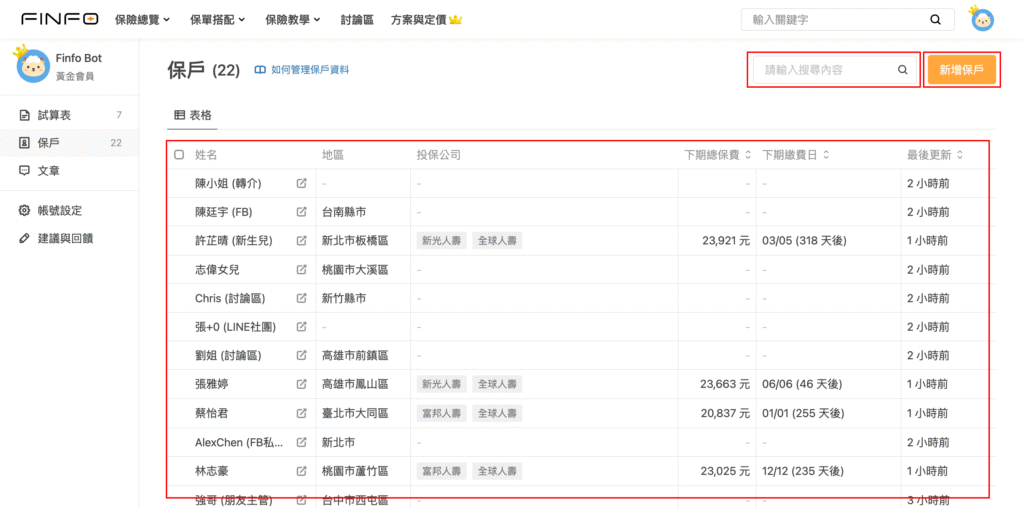The width and height of the screenshot is (1024, 509).
Task: Focus the 請輸入搜尋內容 search field
Action: 823,70
